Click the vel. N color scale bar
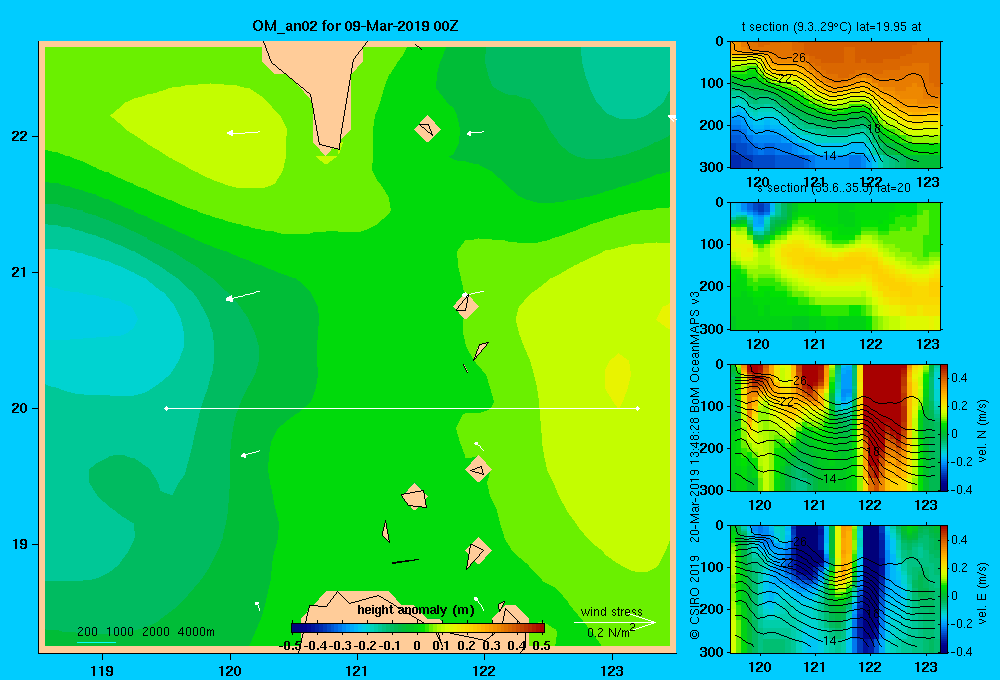Screen dimensions: 1000x680 (945, 427)
